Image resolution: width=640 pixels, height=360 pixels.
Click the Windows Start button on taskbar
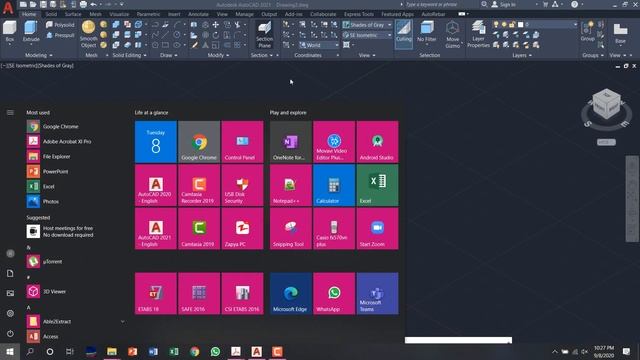10,351
